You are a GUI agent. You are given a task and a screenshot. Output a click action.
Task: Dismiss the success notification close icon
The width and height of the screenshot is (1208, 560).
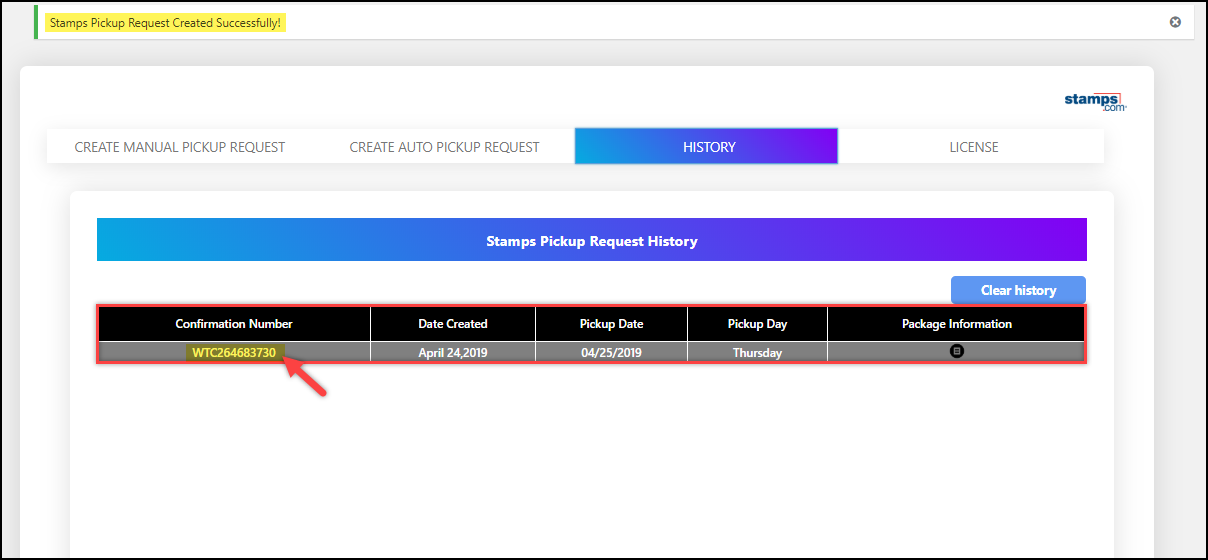[1175, 22]
